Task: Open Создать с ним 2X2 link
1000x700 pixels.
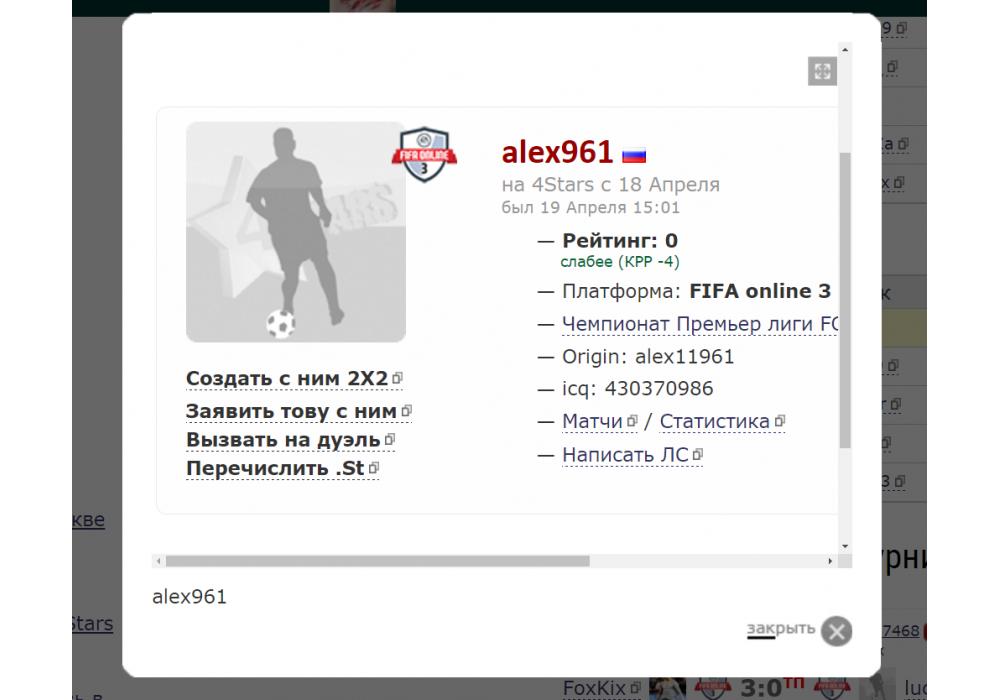Action: click(287, 378)
